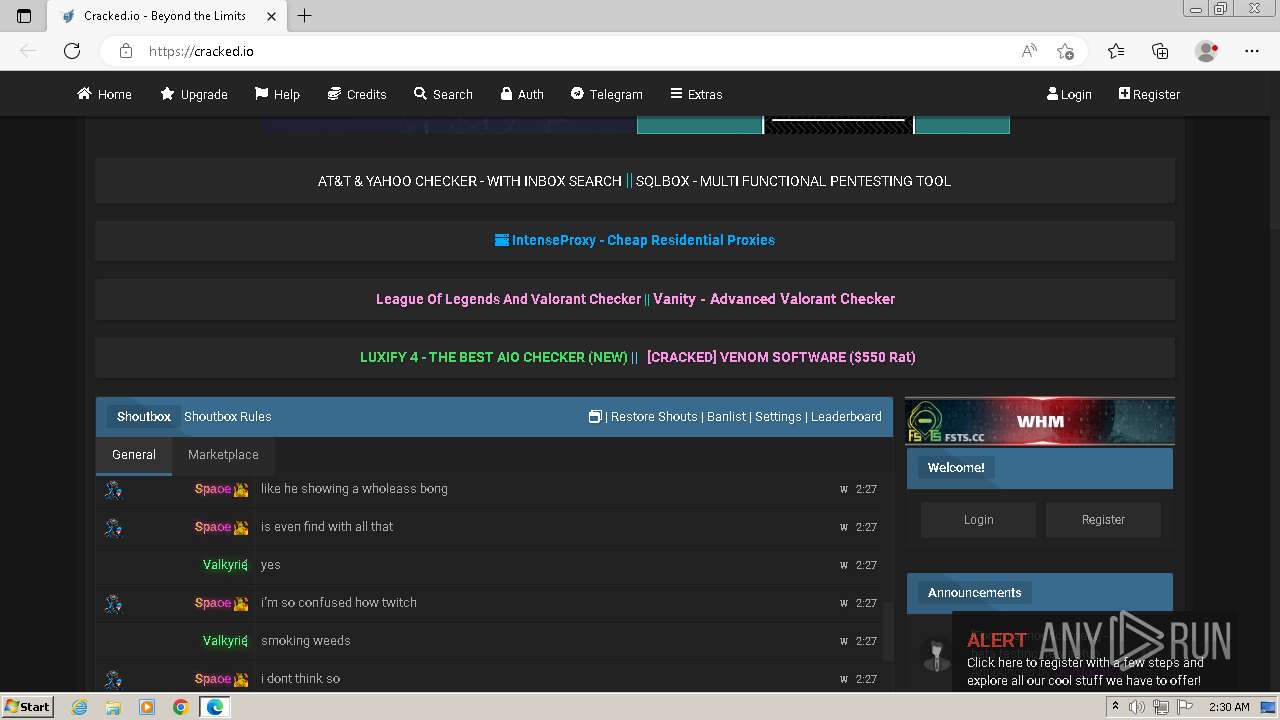Open shoutbox Settings
Screen dimensions: 1280x720
[778, 416]
